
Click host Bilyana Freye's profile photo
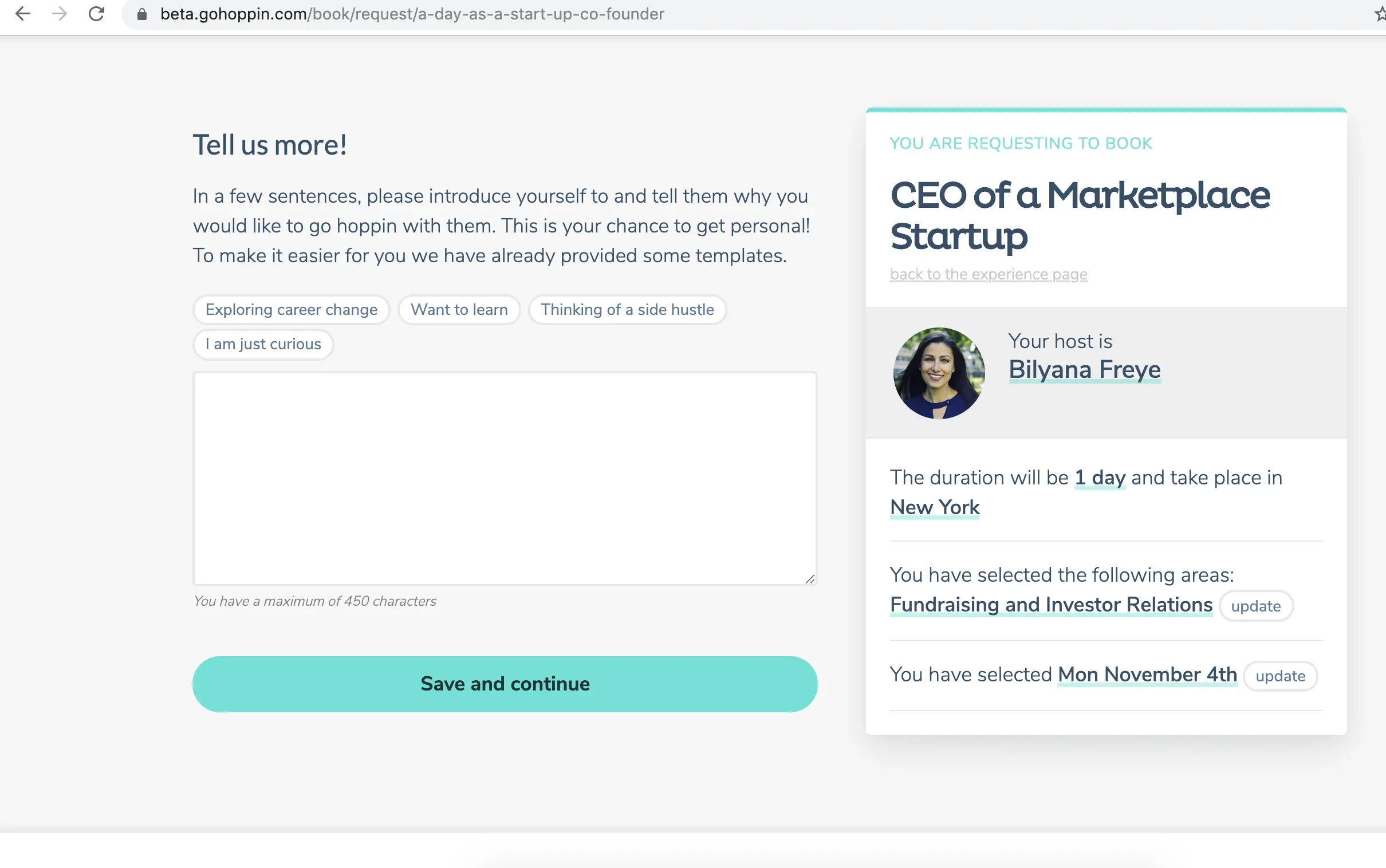click(939, 373)
